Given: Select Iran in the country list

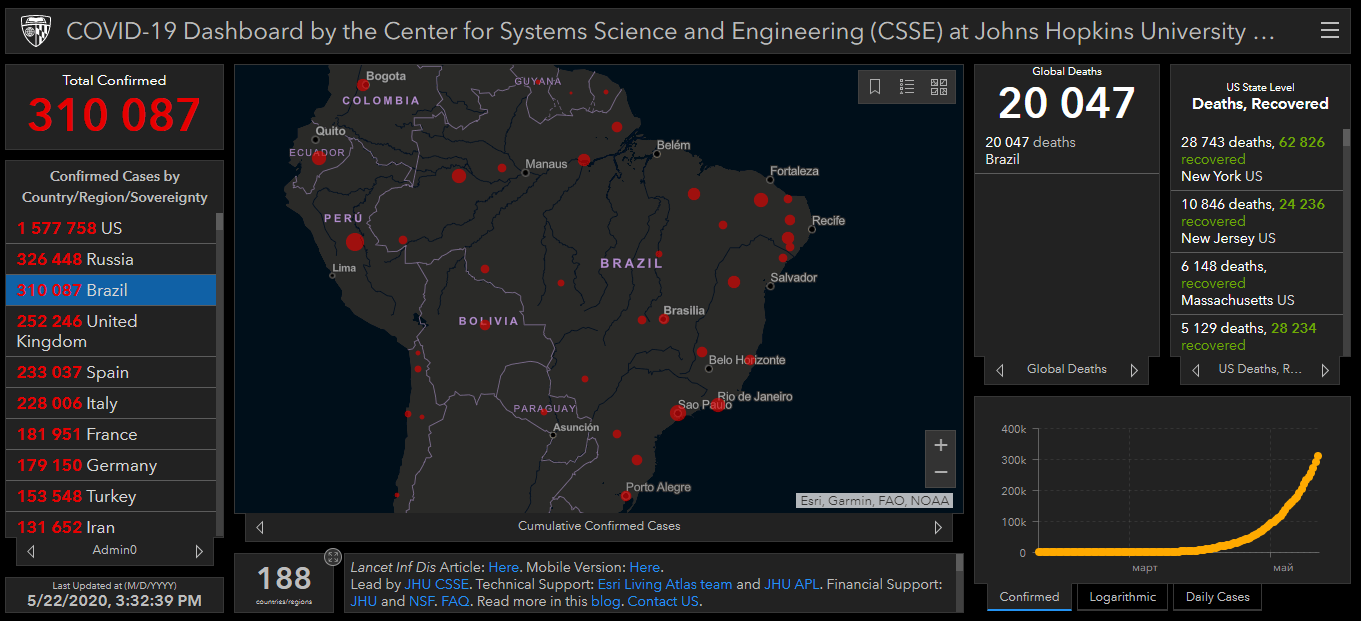Looking at the screenshot, I should (111, 525).
